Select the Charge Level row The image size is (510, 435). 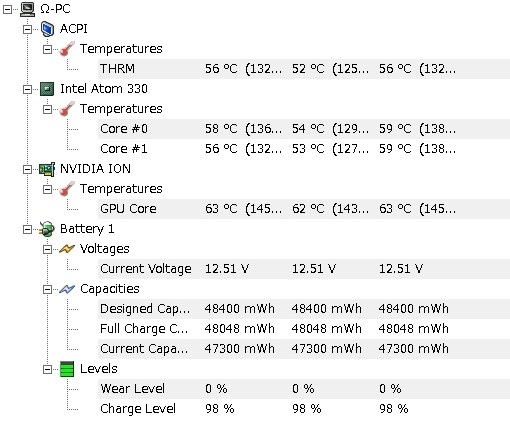pos(304,409)
